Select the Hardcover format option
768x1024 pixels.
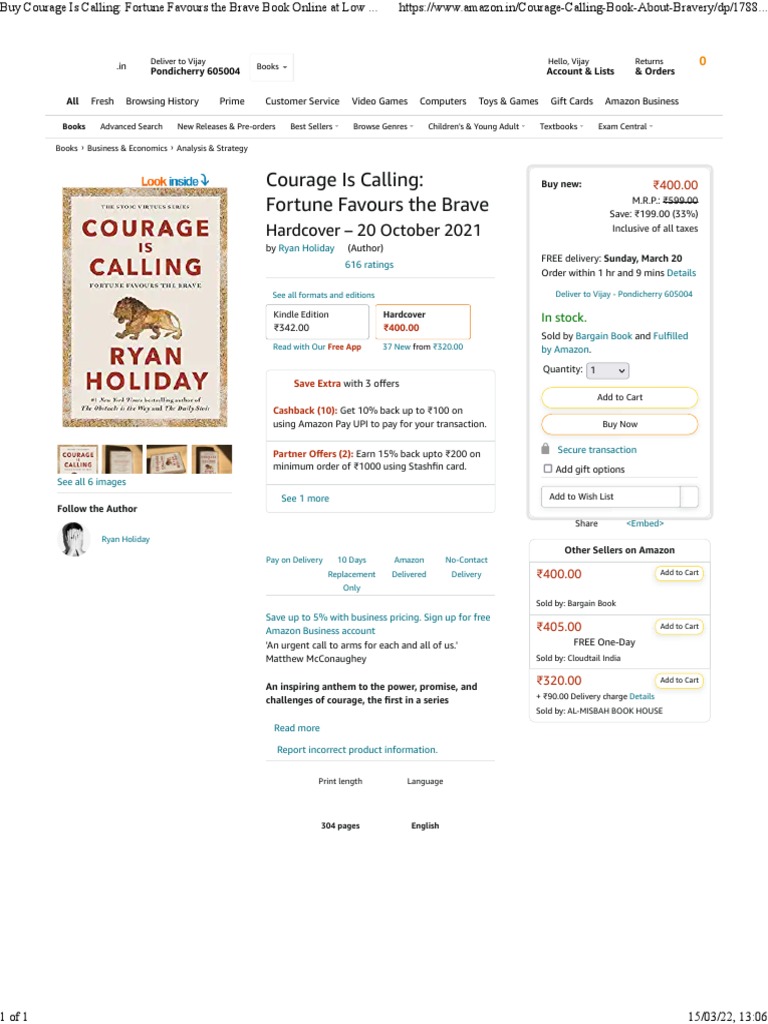point(423,321)
